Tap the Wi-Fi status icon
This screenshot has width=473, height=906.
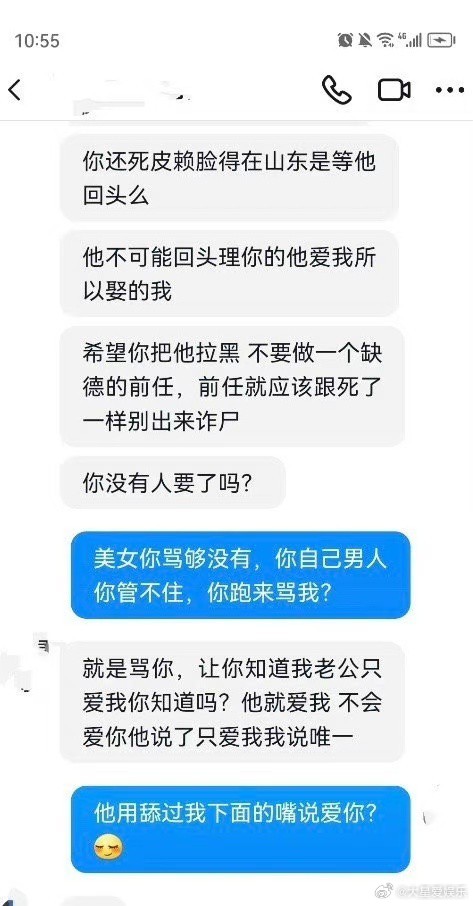[x=385, y=40]
